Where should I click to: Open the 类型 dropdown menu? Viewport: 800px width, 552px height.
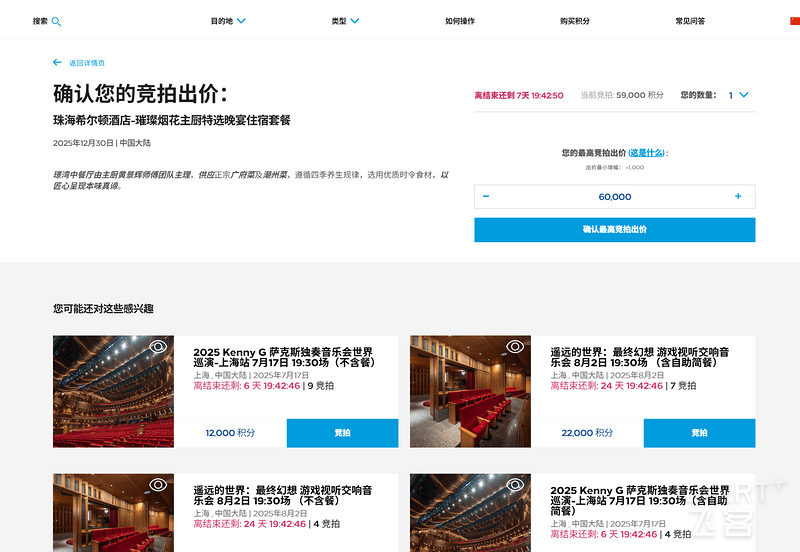click(345, 21)
